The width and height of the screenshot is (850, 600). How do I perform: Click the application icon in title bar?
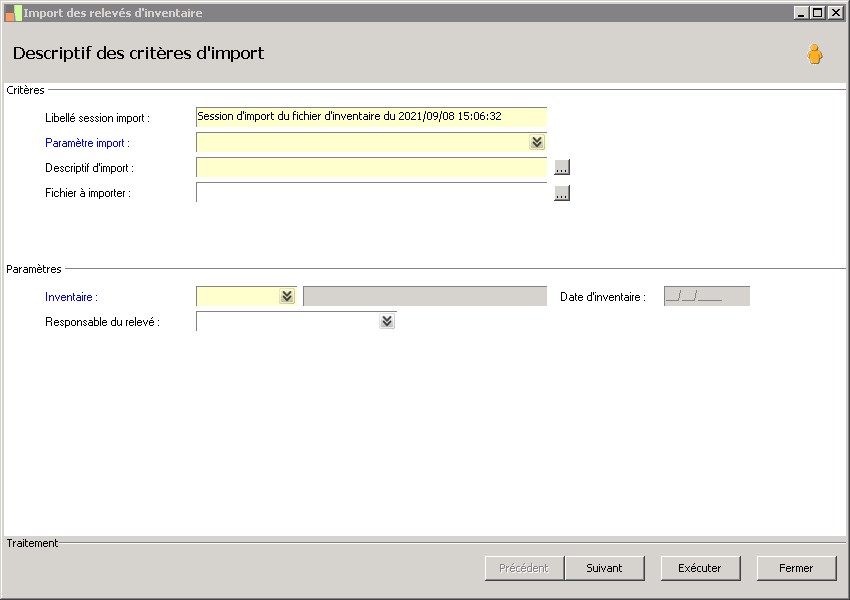13,13
